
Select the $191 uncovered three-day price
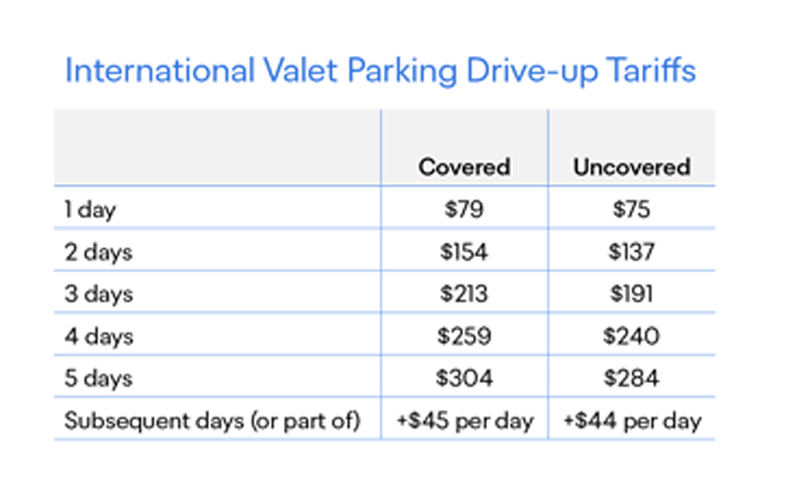[x=631, y=294]
